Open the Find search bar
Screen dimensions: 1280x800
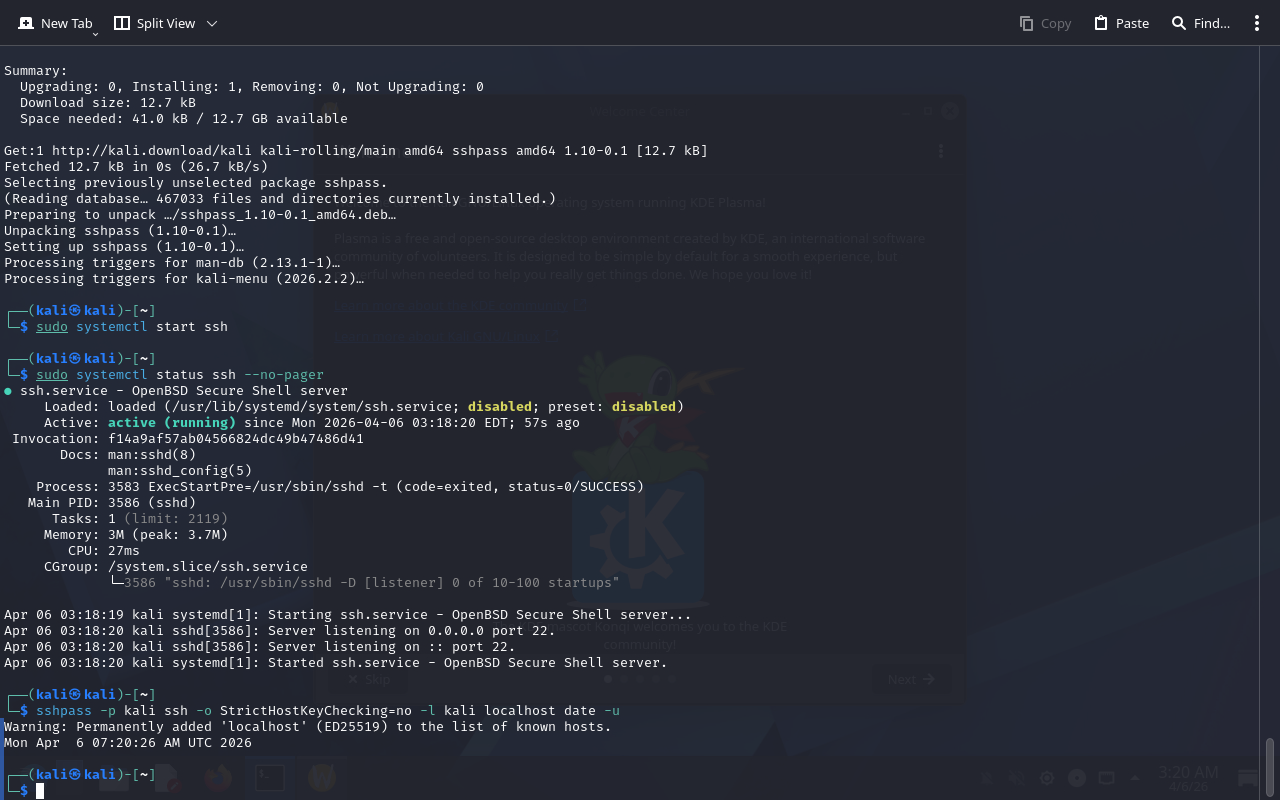coord(1200,23)
